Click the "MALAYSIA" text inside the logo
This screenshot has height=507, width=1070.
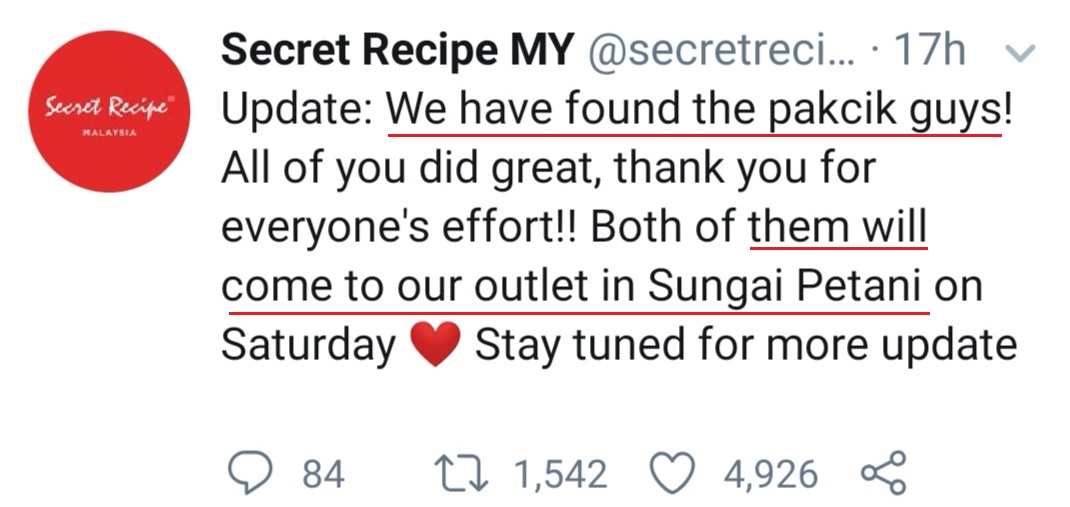coord(109,131)
